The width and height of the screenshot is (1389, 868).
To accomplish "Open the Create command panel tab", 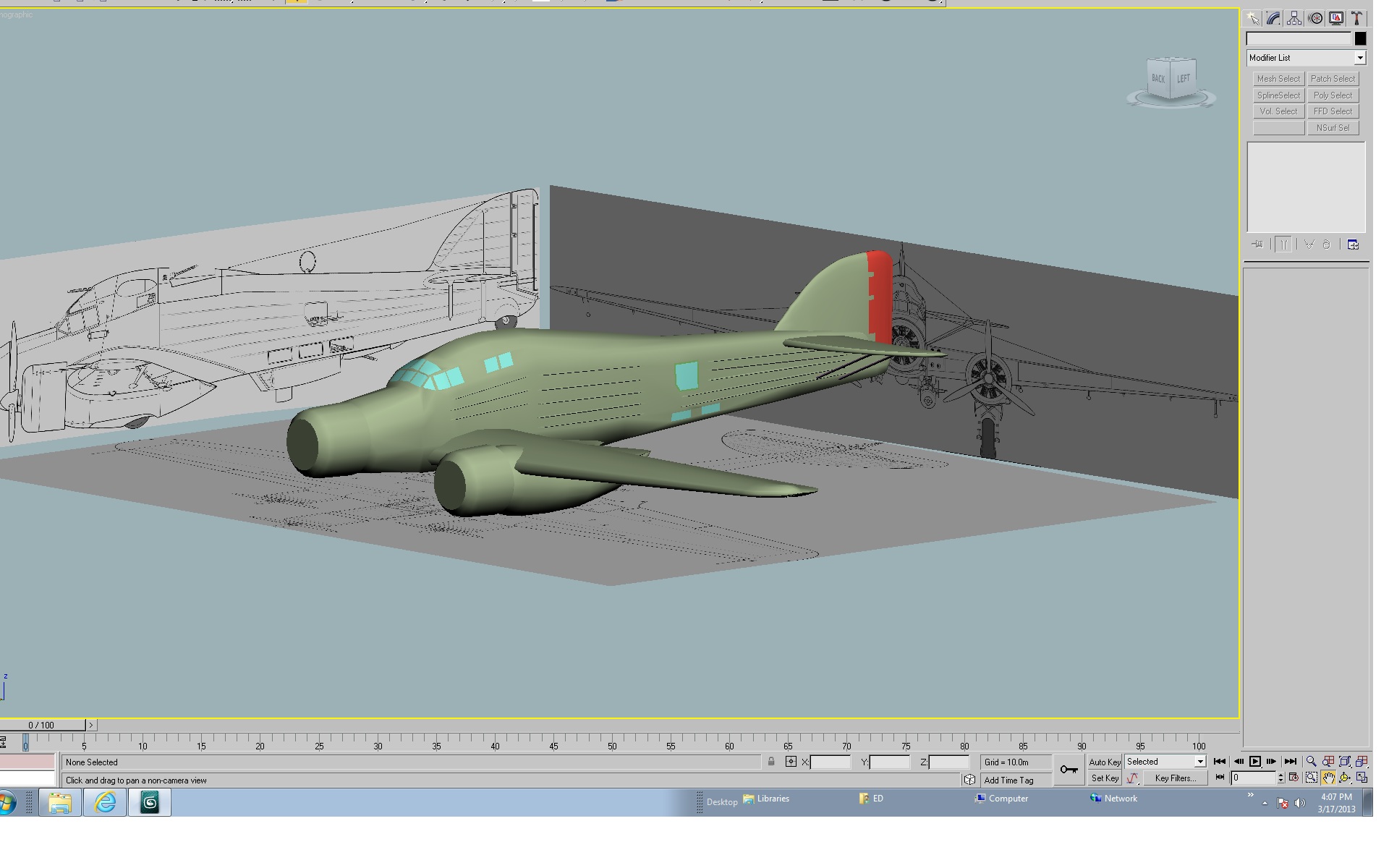I will [x=1253, y=19].
